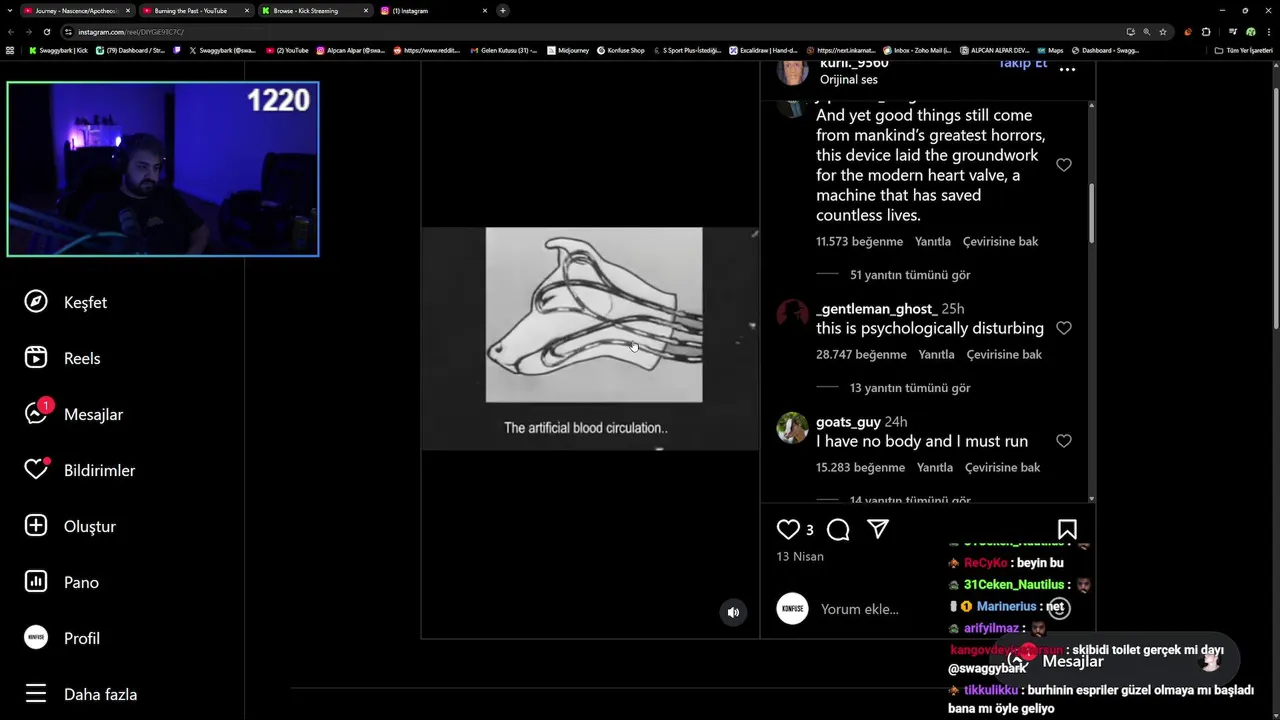The height and width of the screenshot is (720, 1280).
Task: Switch to the 'Journey - Nascence/Apotheosis' tab
Action: click(78, 10)
